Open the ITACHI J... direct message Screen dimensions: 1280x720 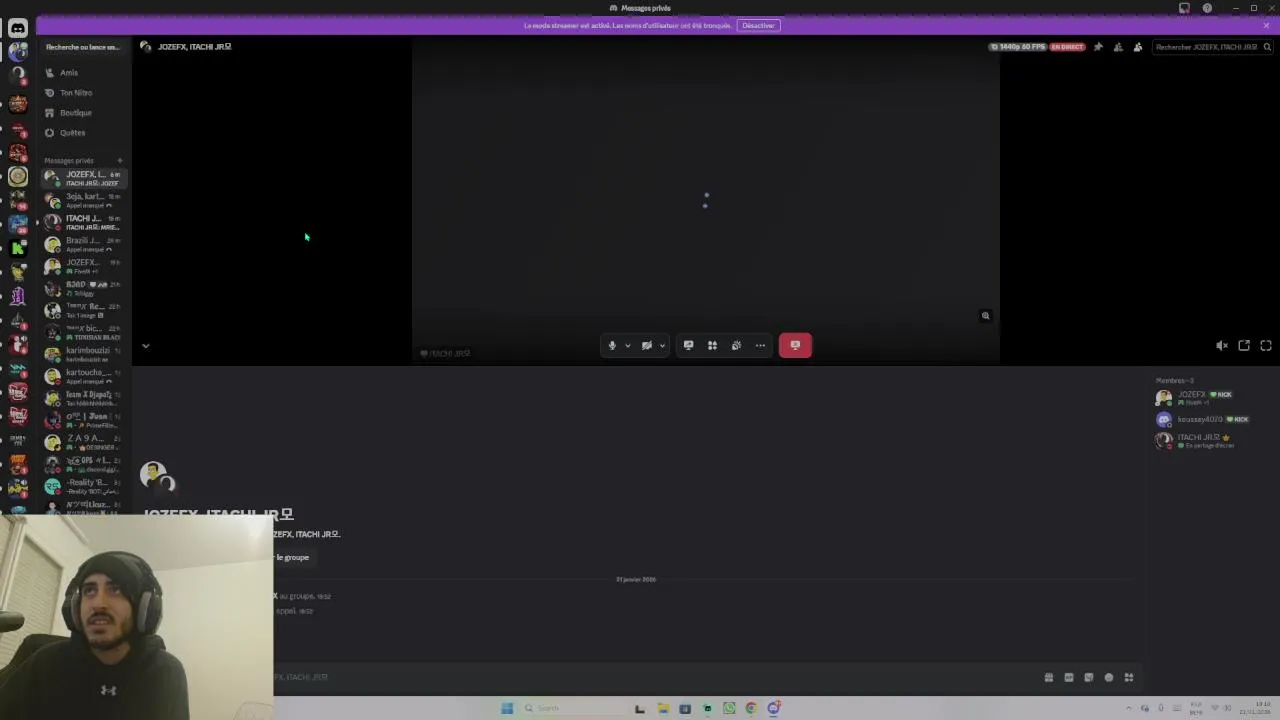click(x=84, y=222)
